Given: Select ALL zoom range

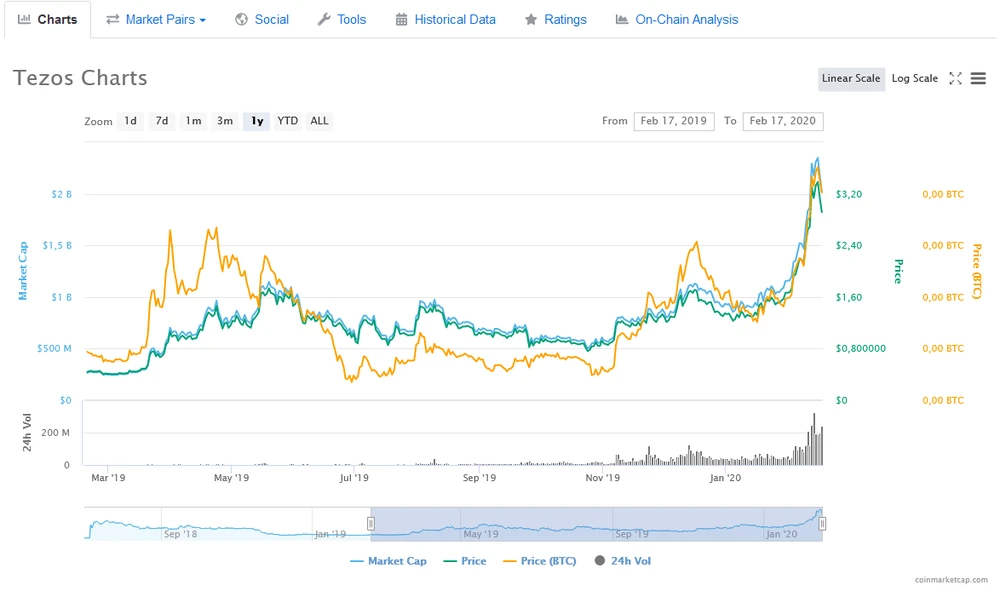Looking at the screenshot, I should (x=319, y=121).
